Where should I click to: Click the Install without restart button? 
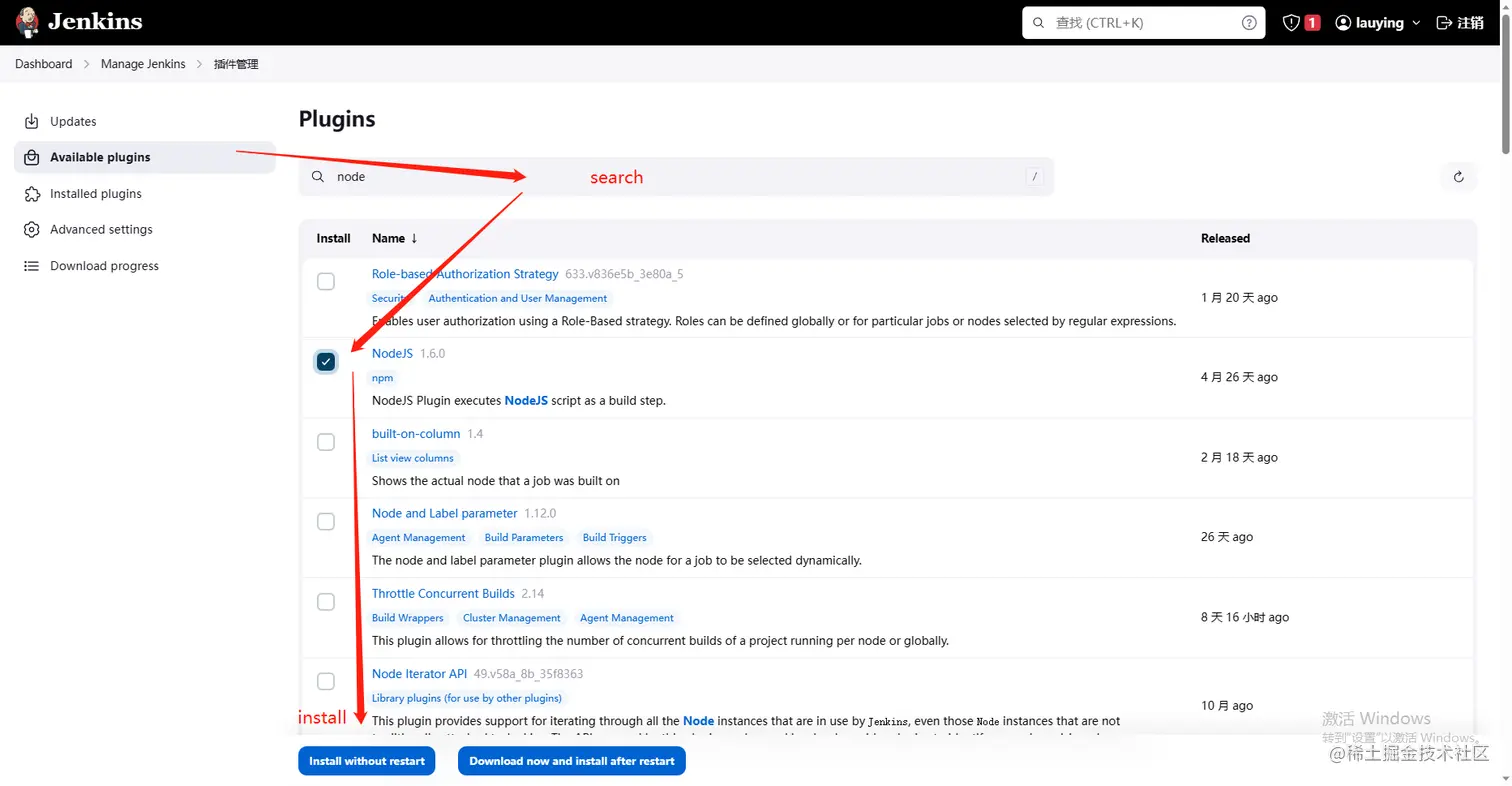[x=367, y=761]
